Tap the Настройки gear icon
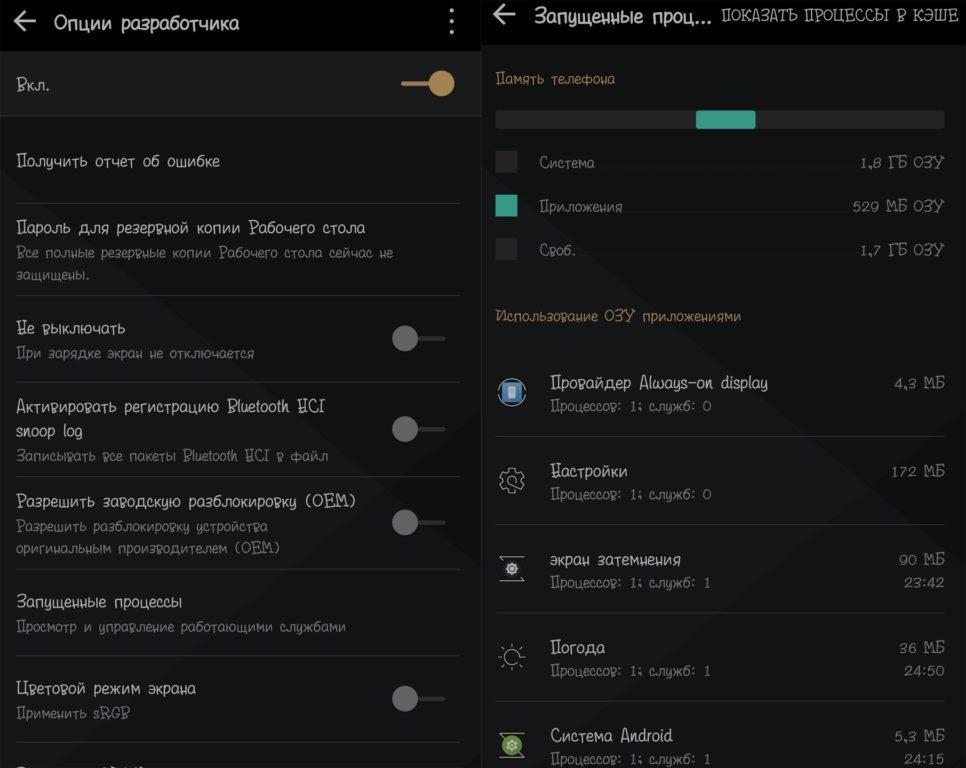The width and height of the screenshot is (966, 768). coord(511,480)
